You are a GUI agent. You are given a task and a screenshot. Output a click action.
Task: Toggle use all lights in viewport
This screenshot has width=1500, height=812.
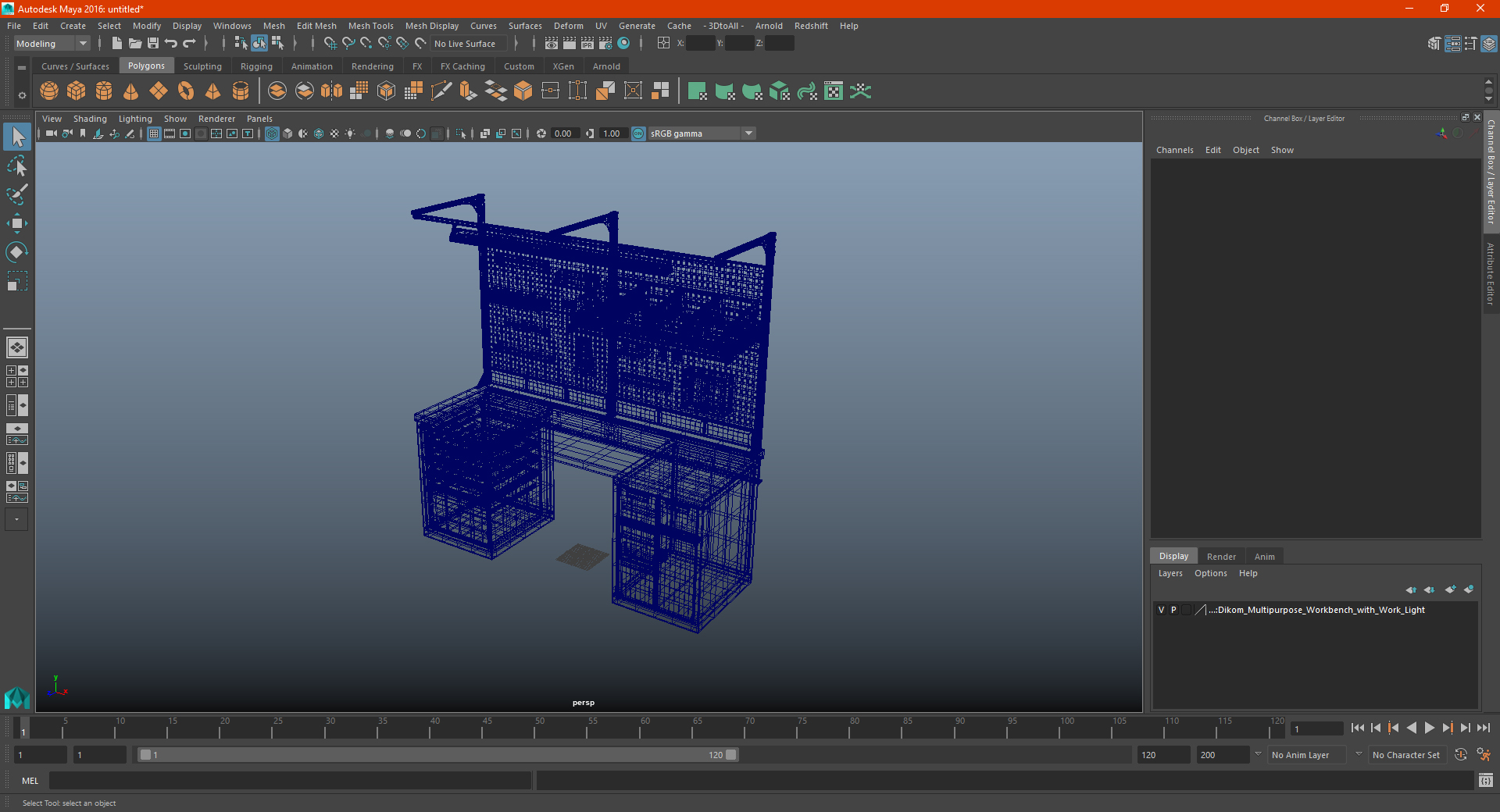pos(350,134)
